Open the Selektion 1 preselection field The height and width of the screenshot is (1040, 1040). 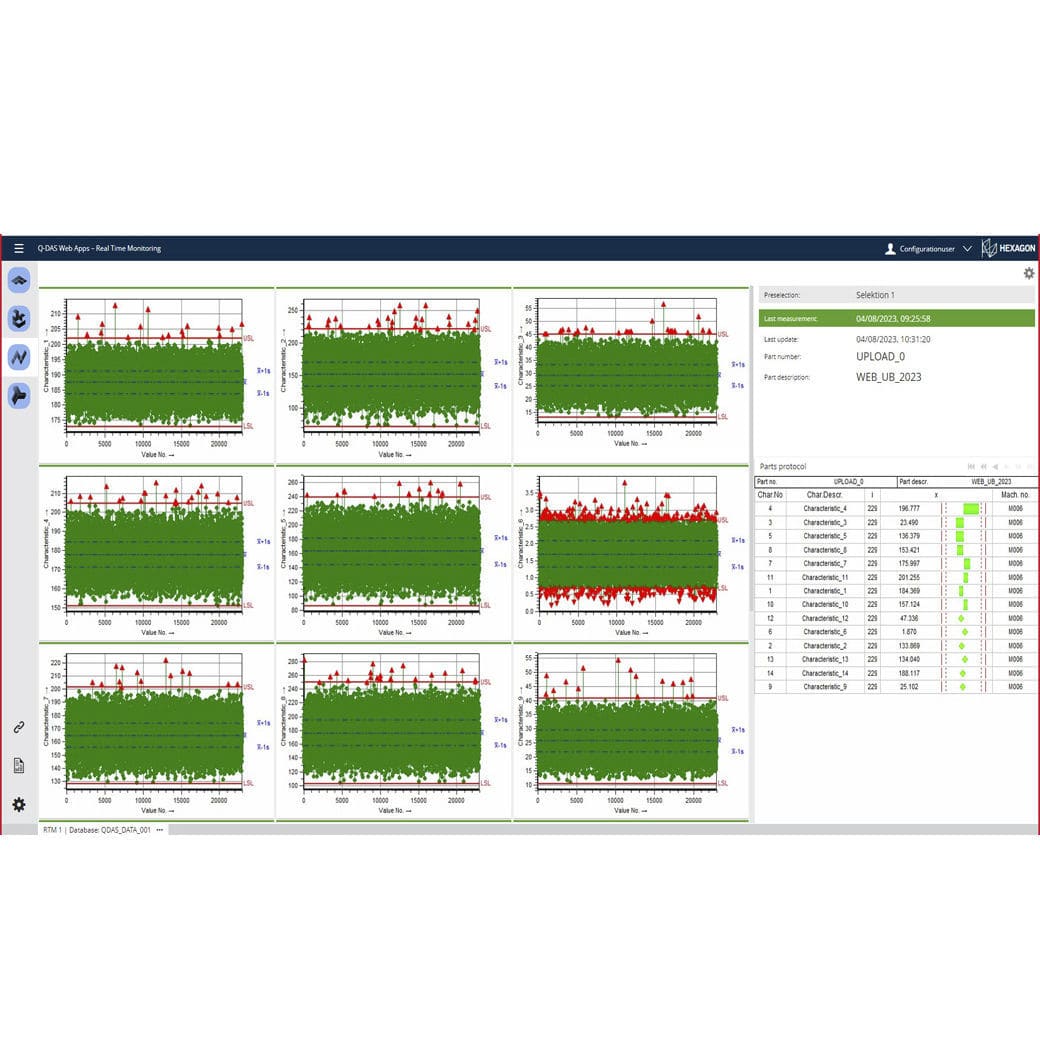point(876,294)
